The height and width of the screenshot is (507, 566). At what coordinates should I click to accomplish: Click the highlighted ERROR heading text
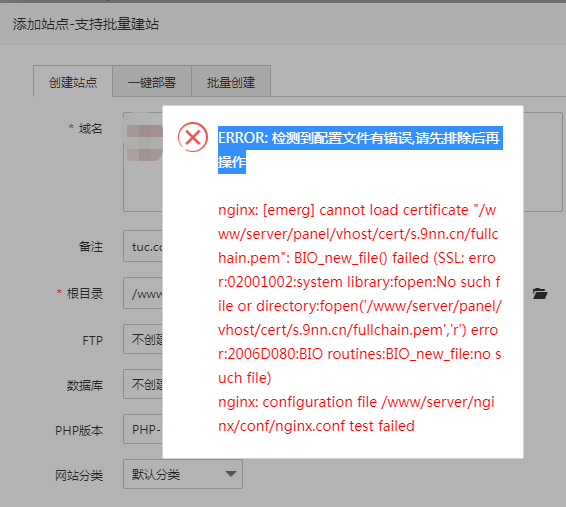[x=360, y=150]
